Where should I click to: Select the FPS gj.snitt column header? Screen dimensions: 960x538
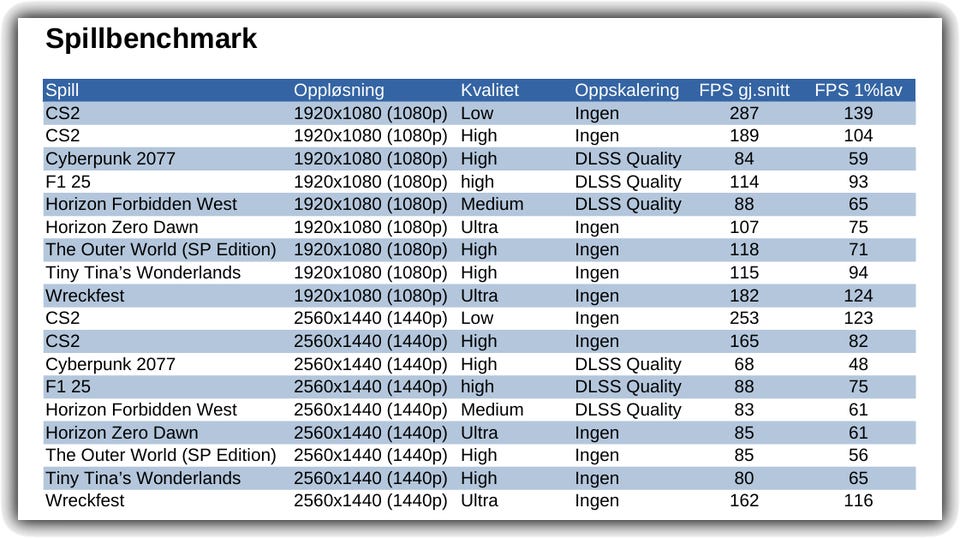[744, 90]
